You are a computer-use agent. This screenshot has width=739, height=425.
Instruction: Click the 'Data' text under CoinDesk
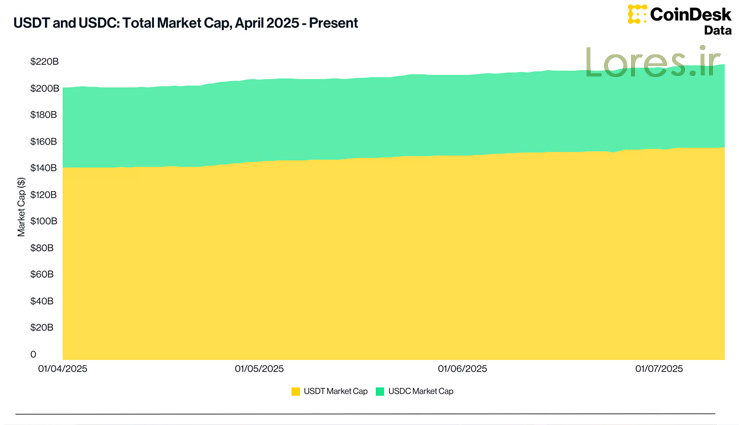pos(718,30)
